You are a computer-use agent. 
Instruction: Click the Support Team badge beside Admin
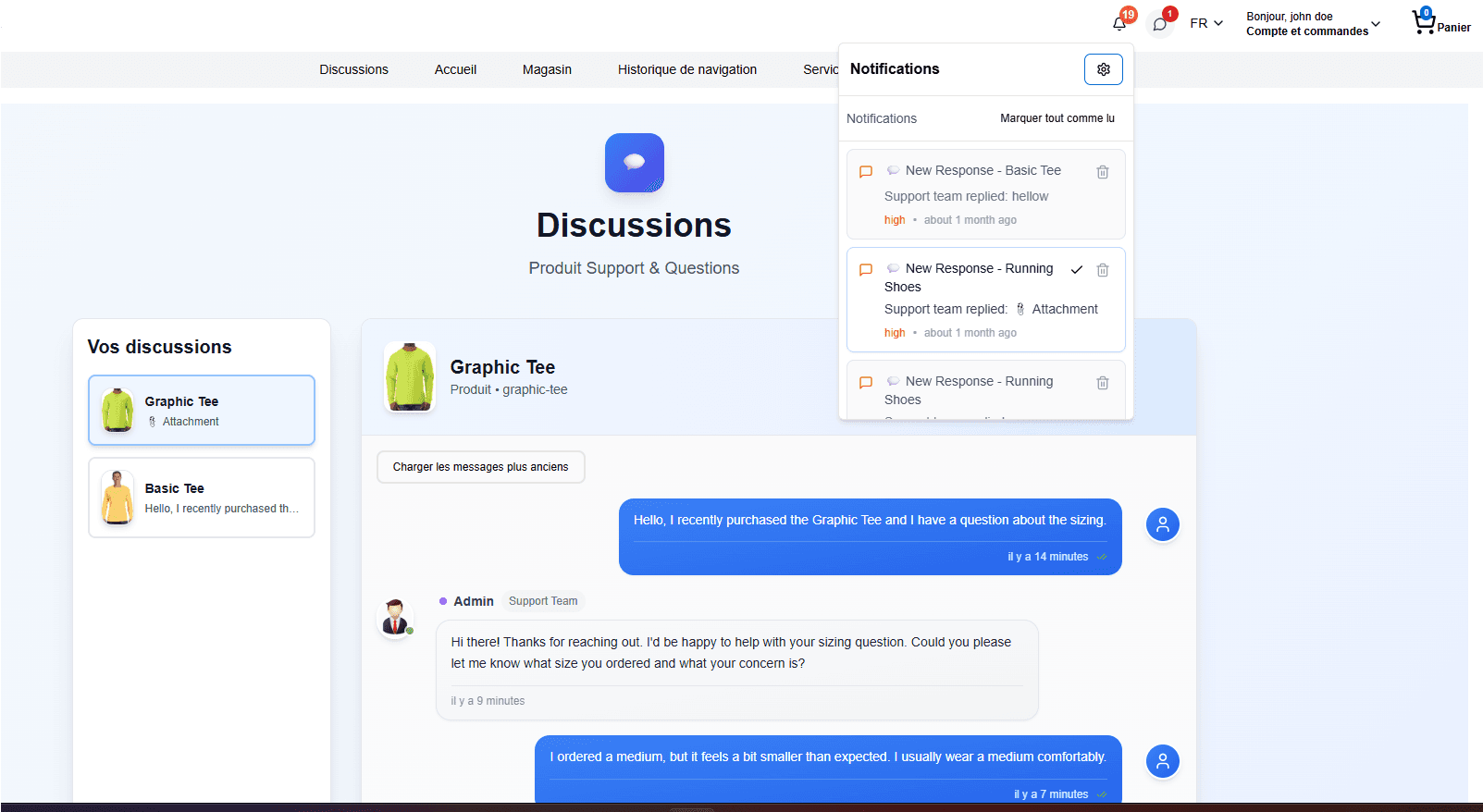543,601
